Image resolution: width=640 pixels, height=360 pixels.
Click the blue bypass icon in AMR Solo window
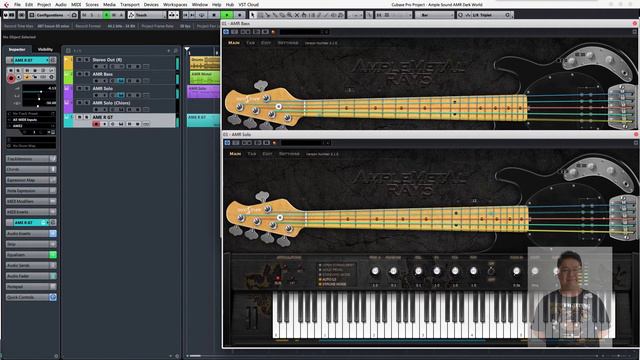click(x=227, y=142)
